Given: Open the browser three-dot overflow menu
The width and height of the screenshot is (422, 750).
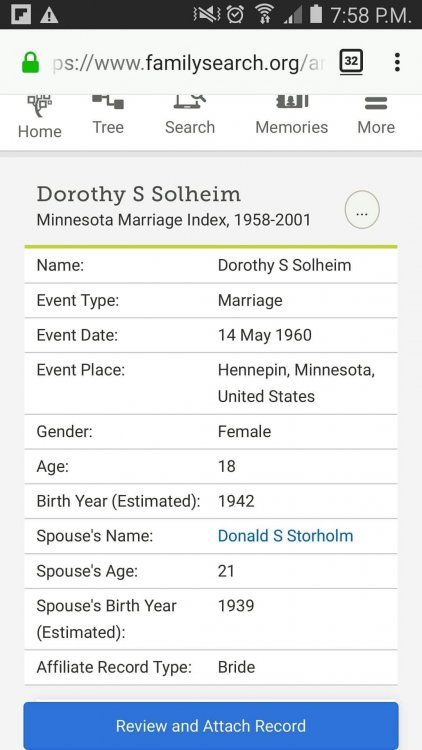Looking at the screenshot, I should coord(397,62).
